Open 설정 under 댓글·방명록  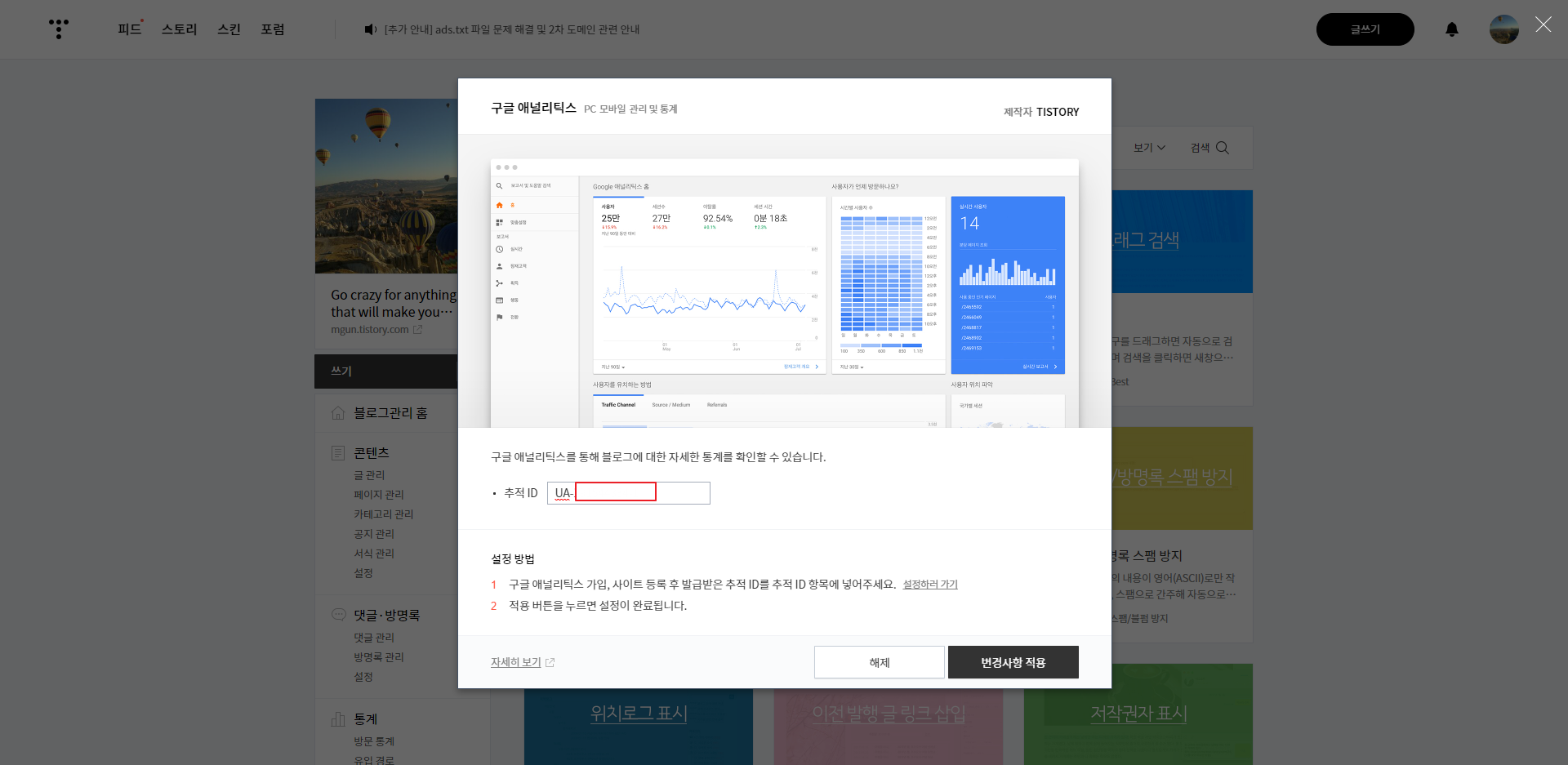coord(363,677)
